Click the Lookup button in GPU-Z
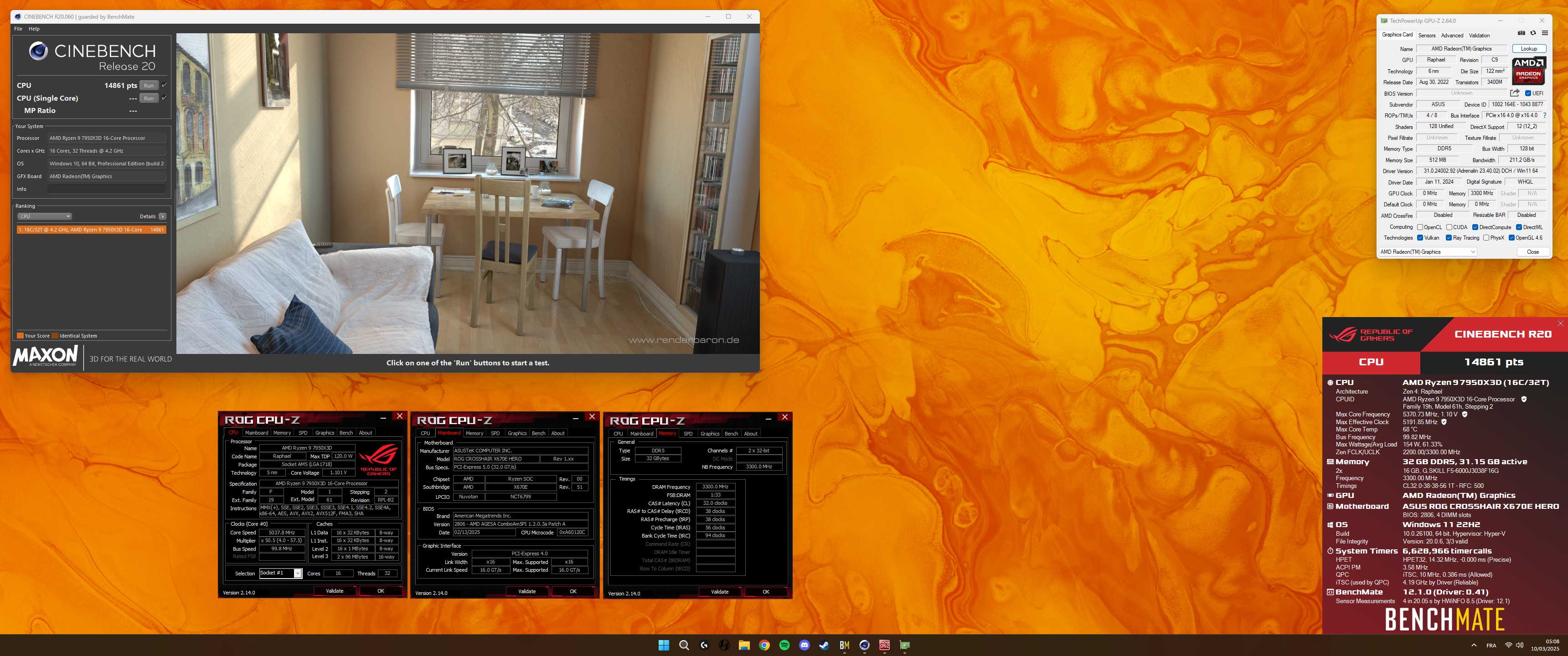This screenshot has height=656, width=1568. click(x=1529, y=49)
